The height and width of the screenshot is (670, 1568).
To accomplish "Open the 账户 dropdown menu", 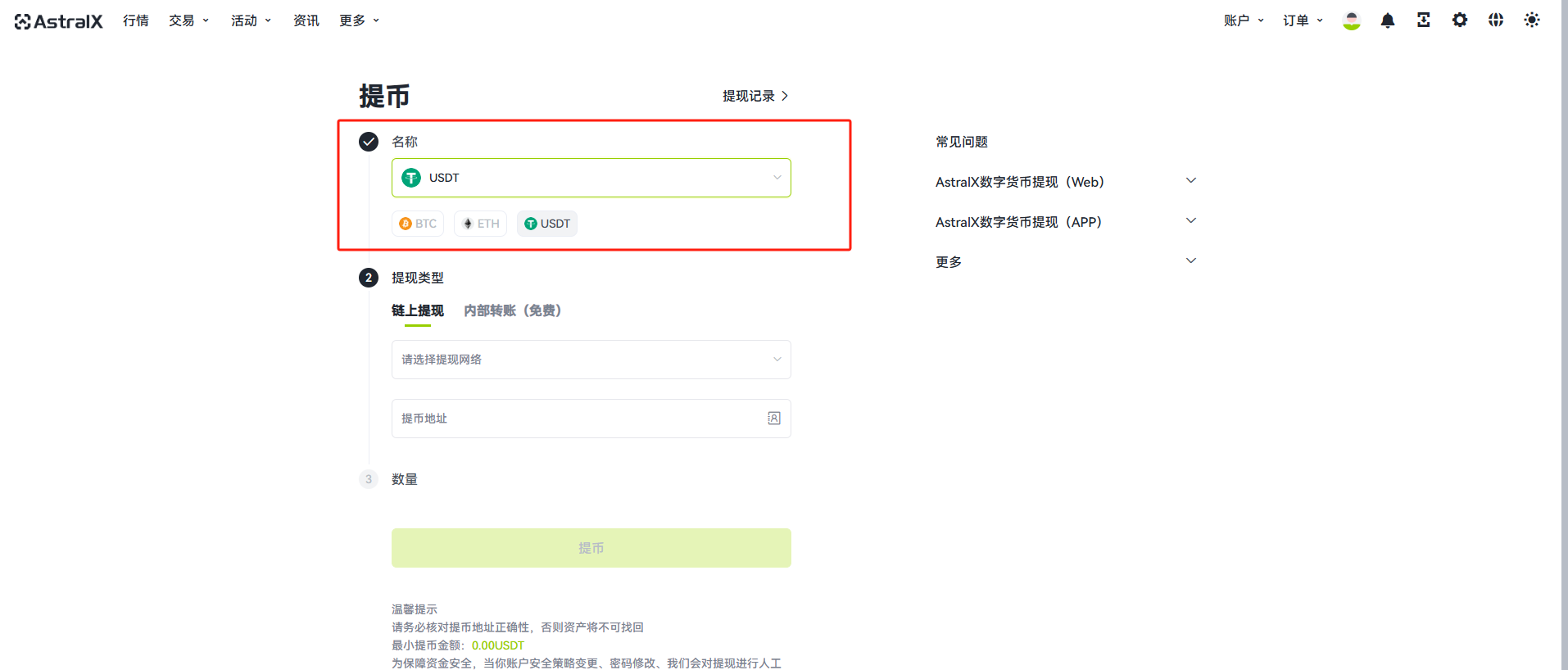I will point(1244,20).
